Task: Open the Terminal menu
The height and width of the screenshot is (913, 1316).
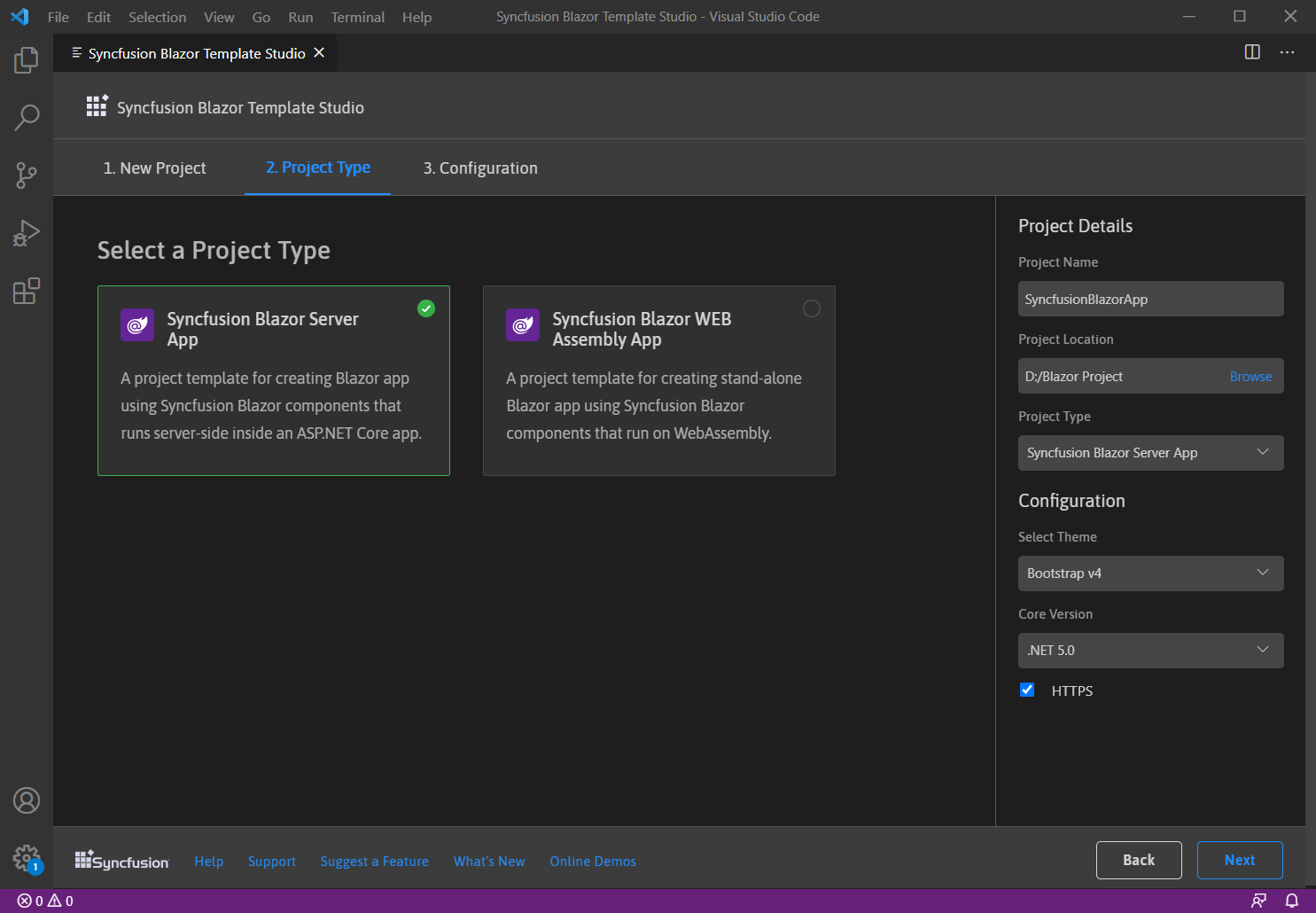Action: pyautogui.click(x=357, y=17)
